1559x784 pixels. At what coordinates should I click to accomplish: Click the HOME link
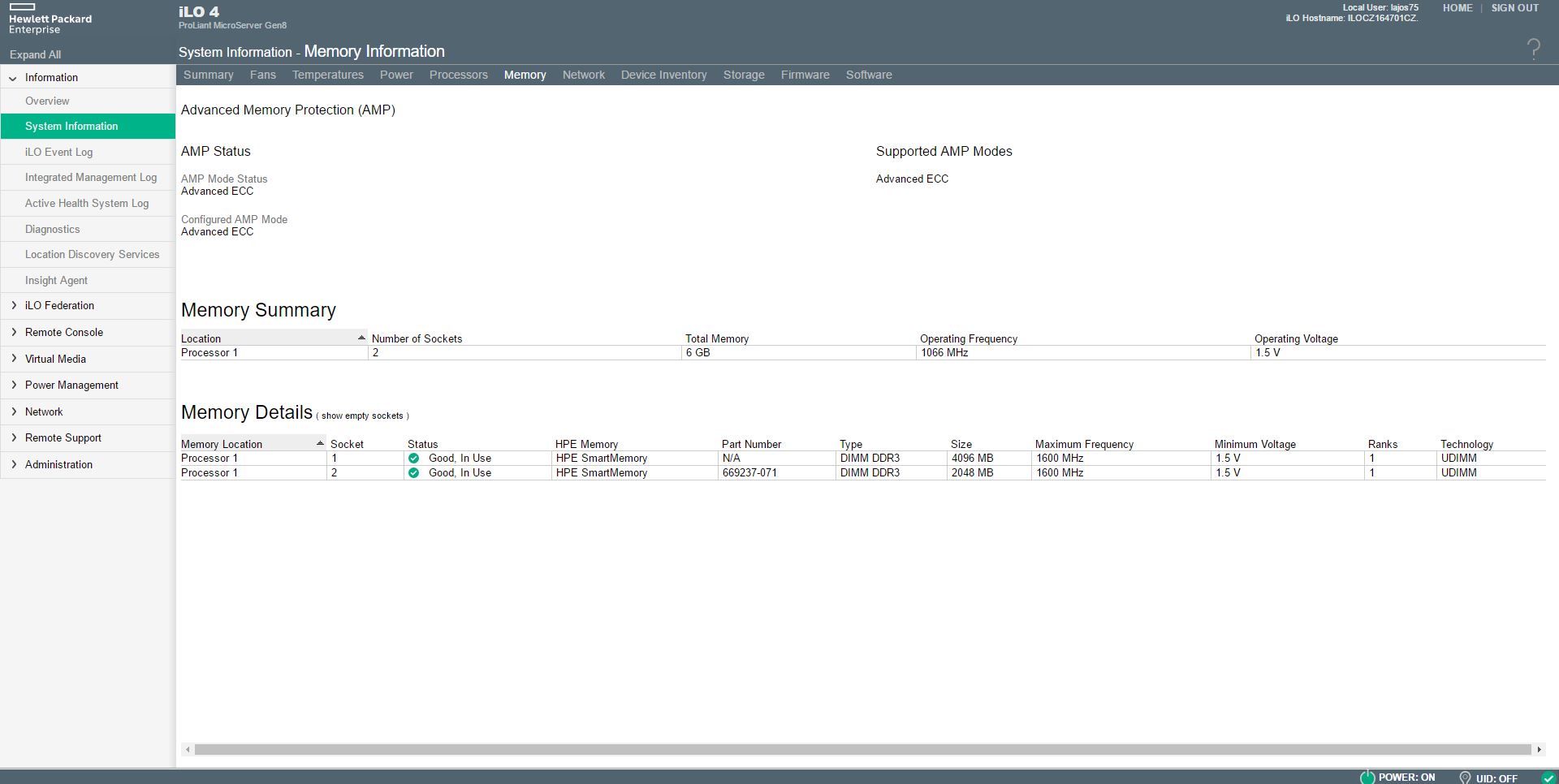(1458, 8)
